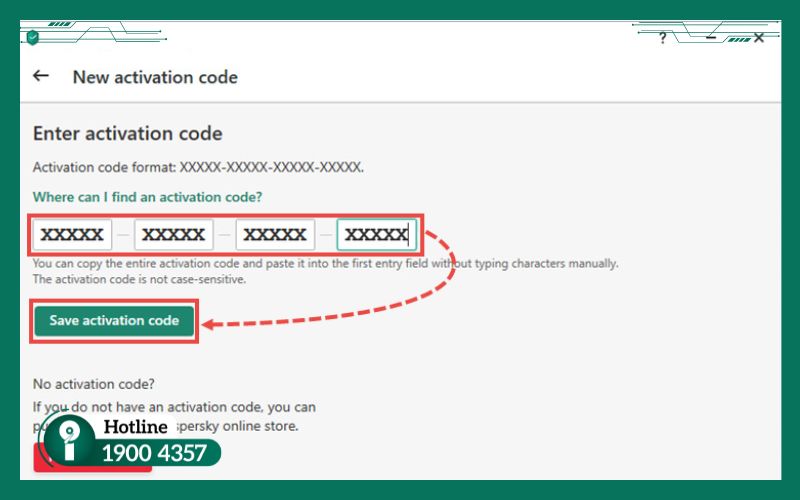This screenshot has width=800, height=500.
Task: Click the hotline number 1900 4357
Action: click(154, 454)
